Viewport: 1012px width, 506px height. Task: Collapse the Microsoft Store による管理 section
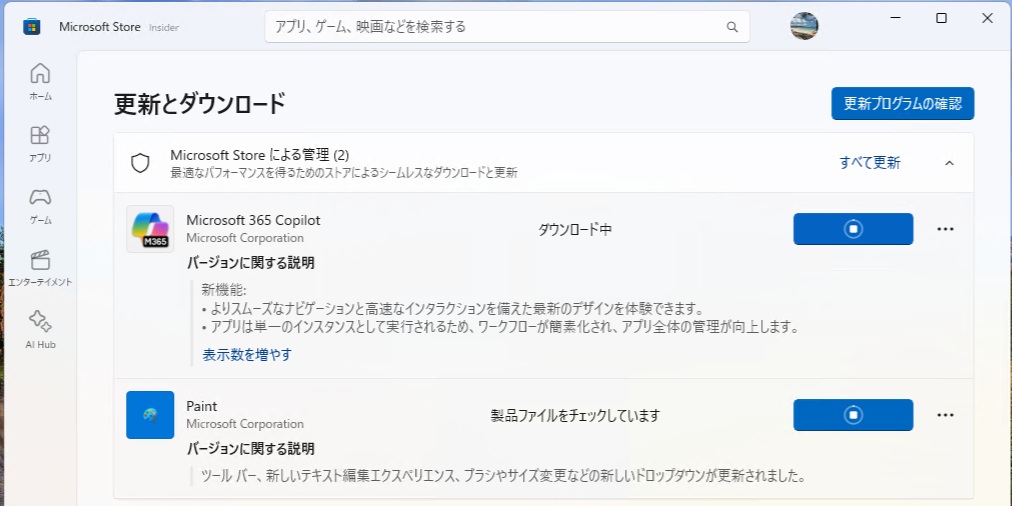point(949,163)
